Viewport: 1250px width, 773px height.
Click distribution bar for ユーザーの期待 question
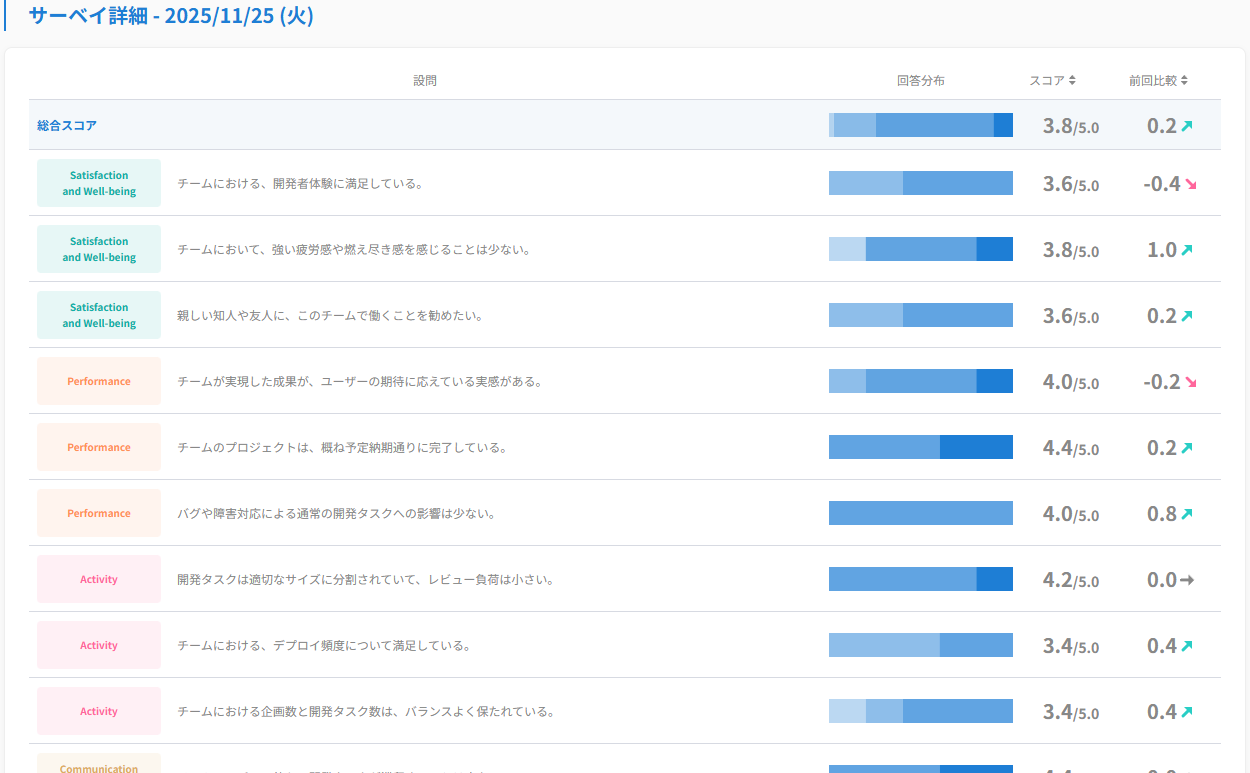[921, 381]
